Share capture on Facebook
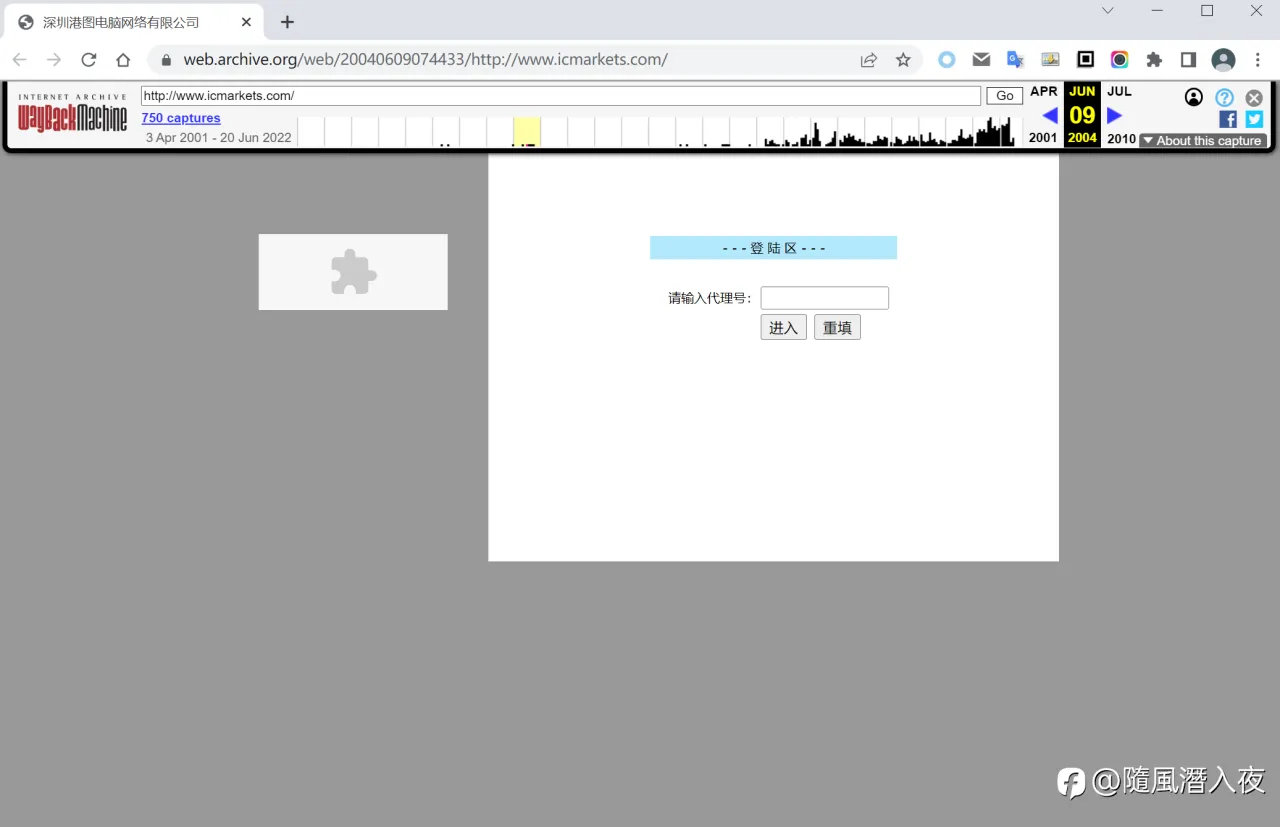 tap(1228, 119)
